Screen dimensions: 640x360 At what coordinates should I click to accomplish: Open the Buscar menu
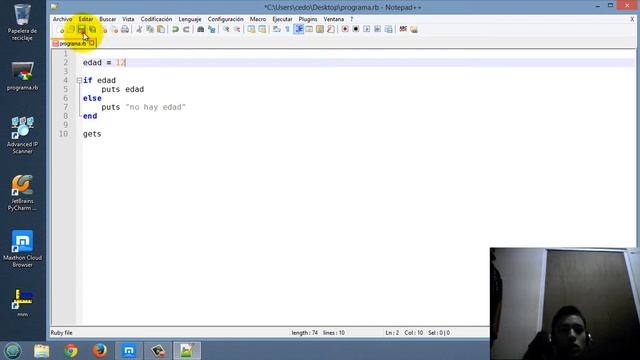[108, 19]
